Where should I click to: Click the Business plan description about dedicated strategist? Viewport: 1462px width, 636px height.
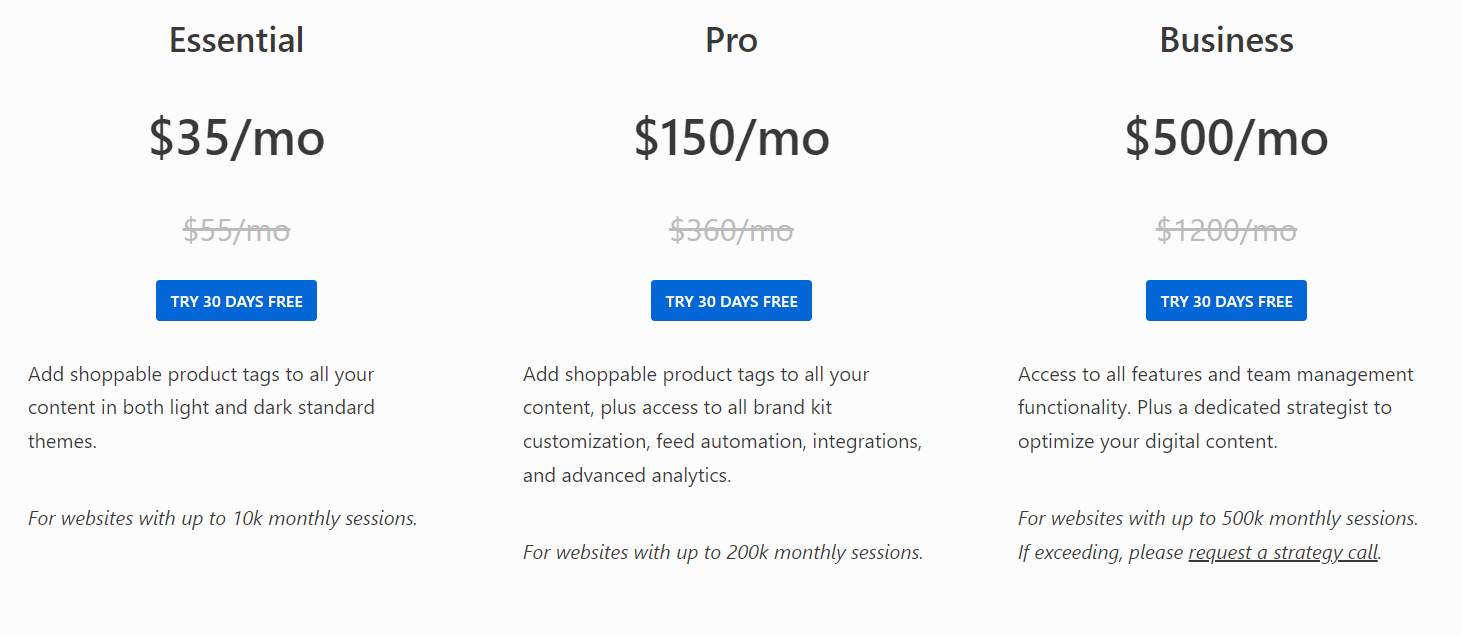[x=1215, y=407]
